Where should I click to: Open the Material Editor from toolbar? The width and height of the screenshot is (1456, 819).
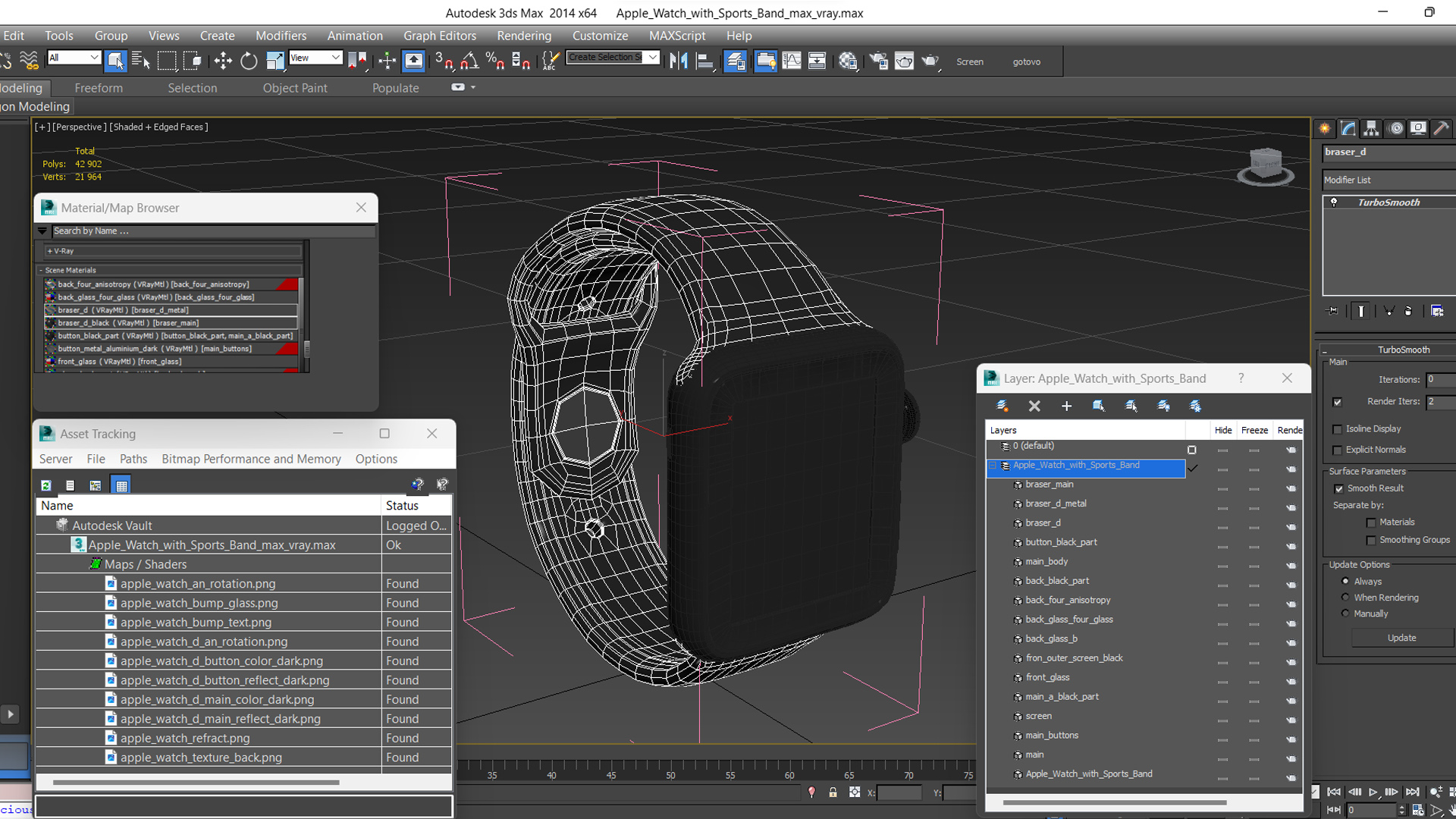point(848,61)
